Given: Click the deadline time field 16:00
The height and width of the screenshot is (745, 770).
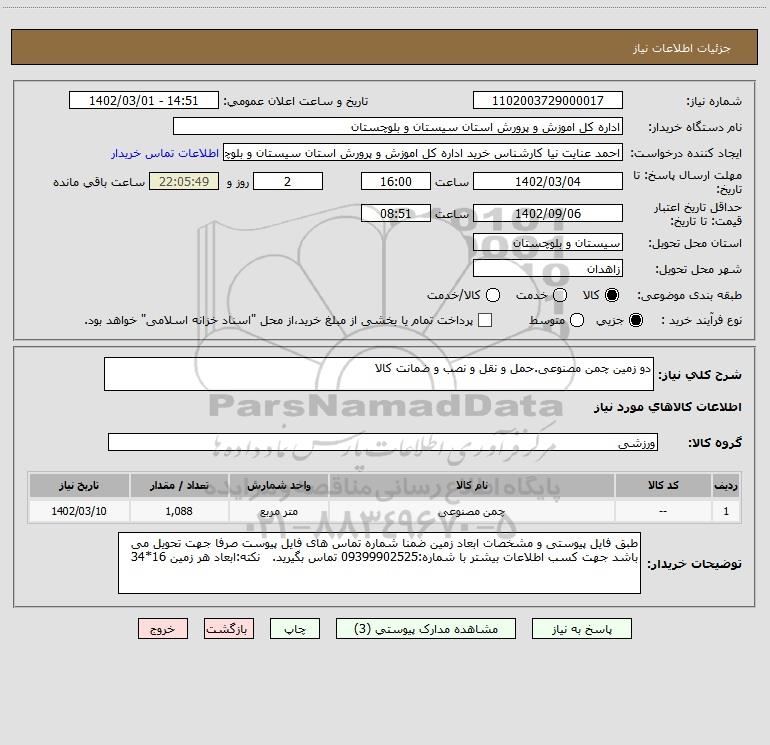Looking at the screenshot, I should 396,181.
